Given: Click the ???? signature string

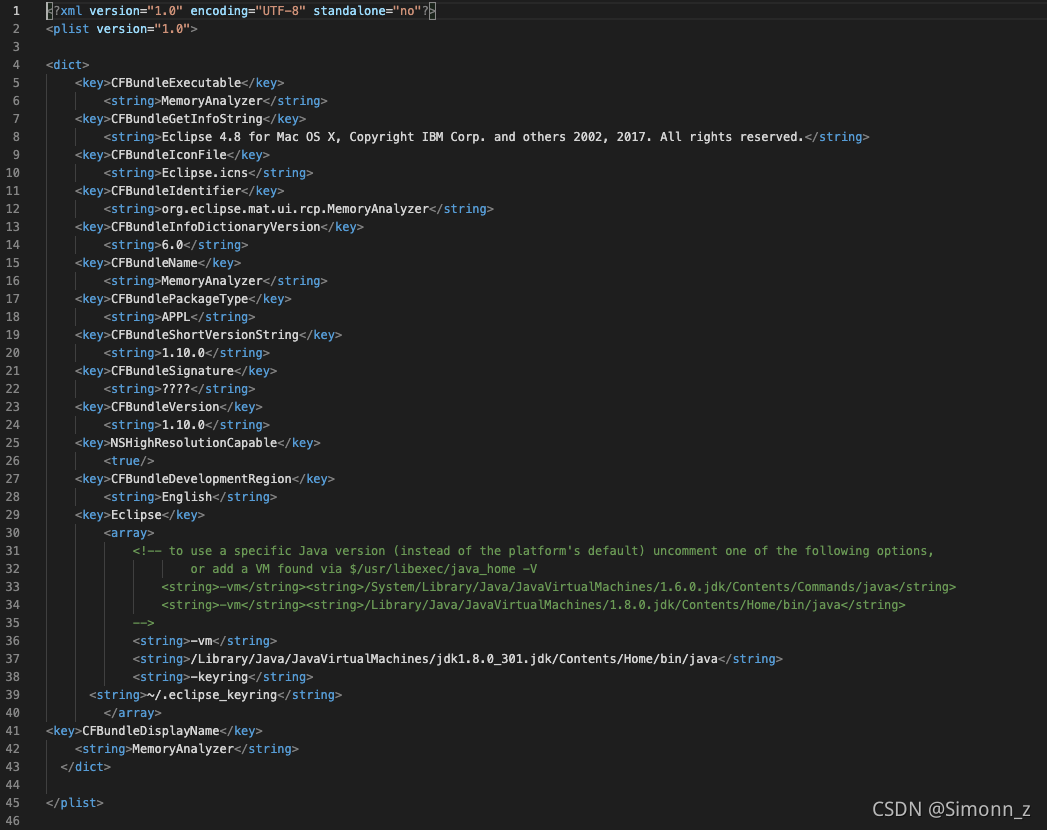Looking at the screenshot, I should [176, 389].
